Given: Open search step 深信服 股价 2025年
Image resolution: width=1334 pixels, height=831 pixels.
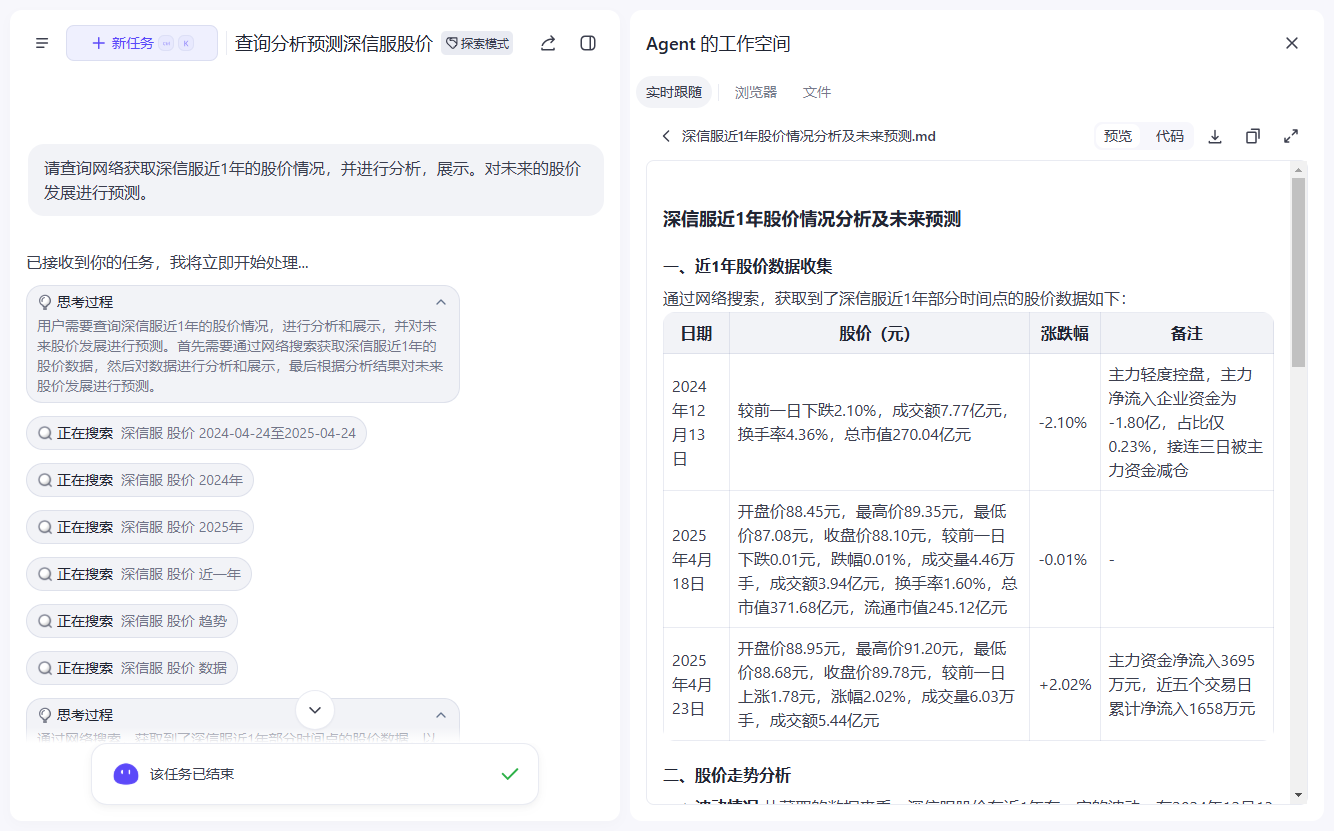Looking at the screenshot, I should coord(140,527).
